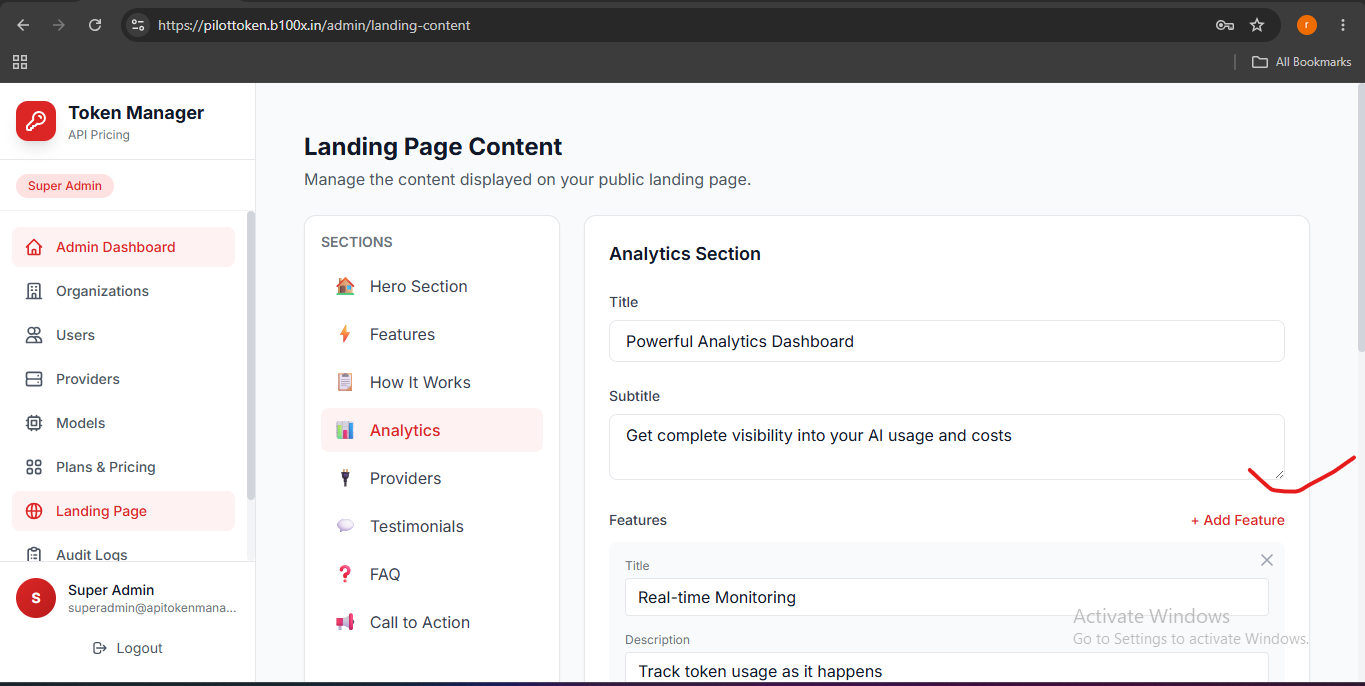This screenshot has height=686, width=1365.
Task: Open site information icon in address bar
Action: tap(138, 25)
